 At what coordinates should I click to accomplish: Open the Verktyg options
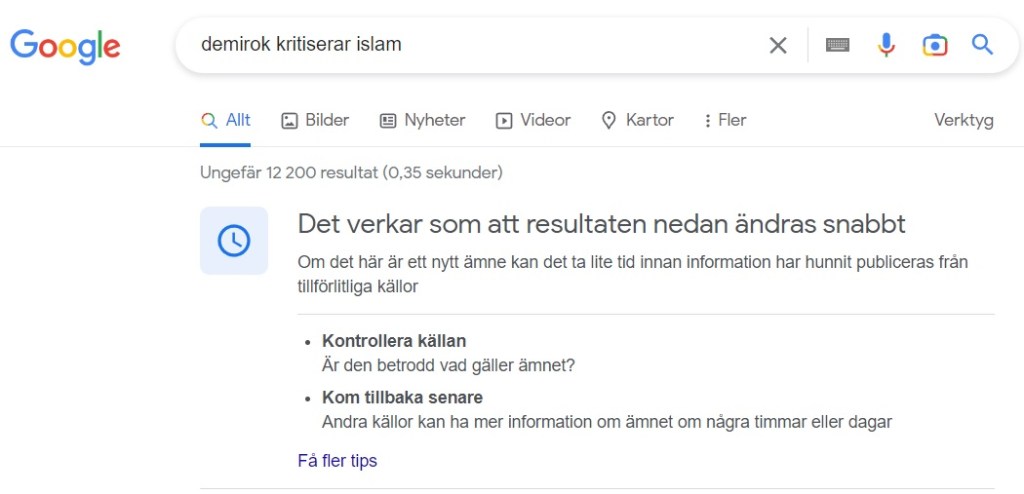click(963, 121)
